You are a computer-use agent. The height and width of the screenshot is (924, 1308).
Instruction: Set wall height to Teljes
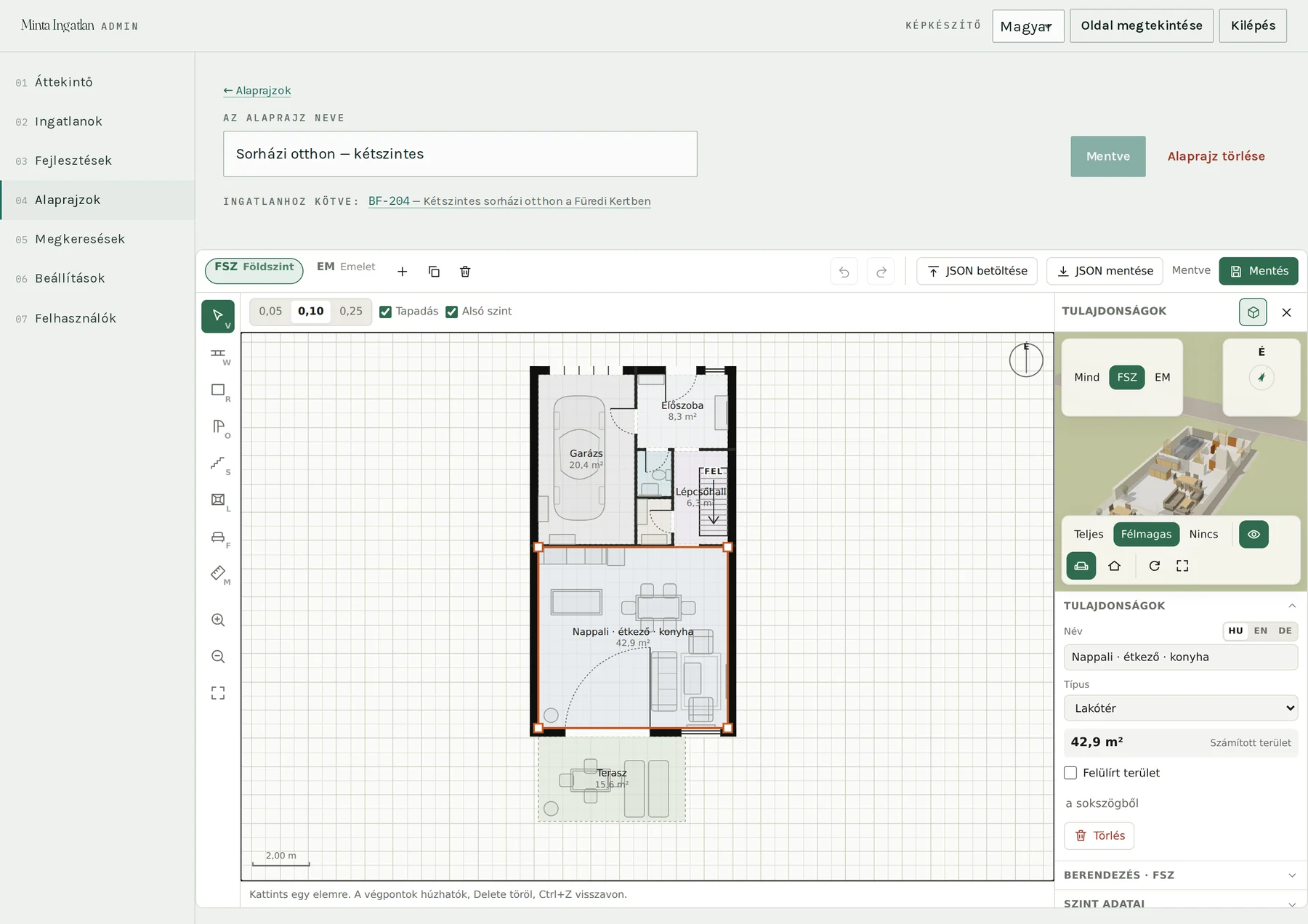point(1089,535)
